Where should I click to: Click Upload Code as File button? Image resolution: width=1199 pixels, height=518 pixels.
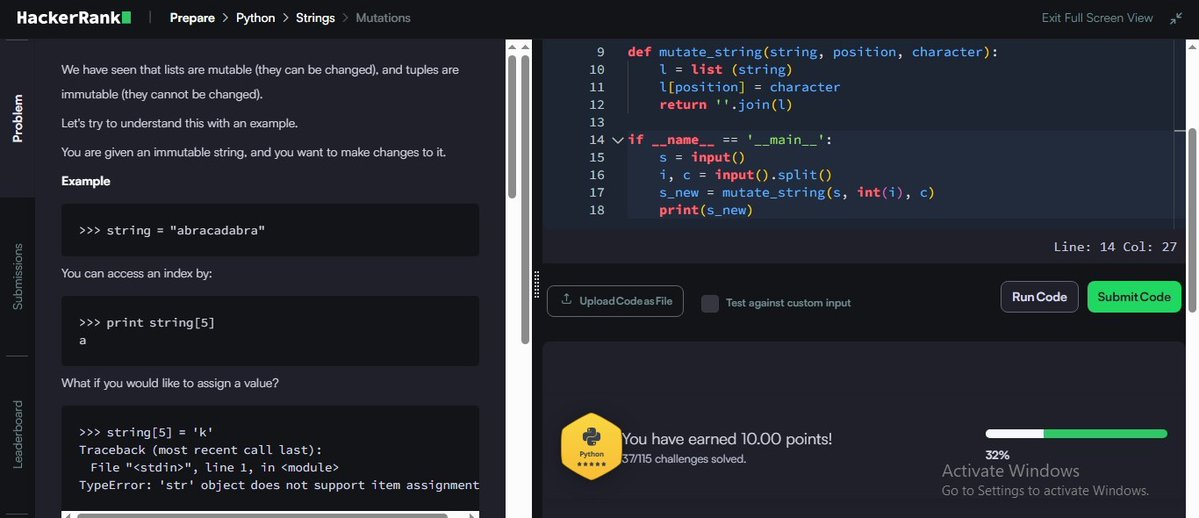[615, 301]
